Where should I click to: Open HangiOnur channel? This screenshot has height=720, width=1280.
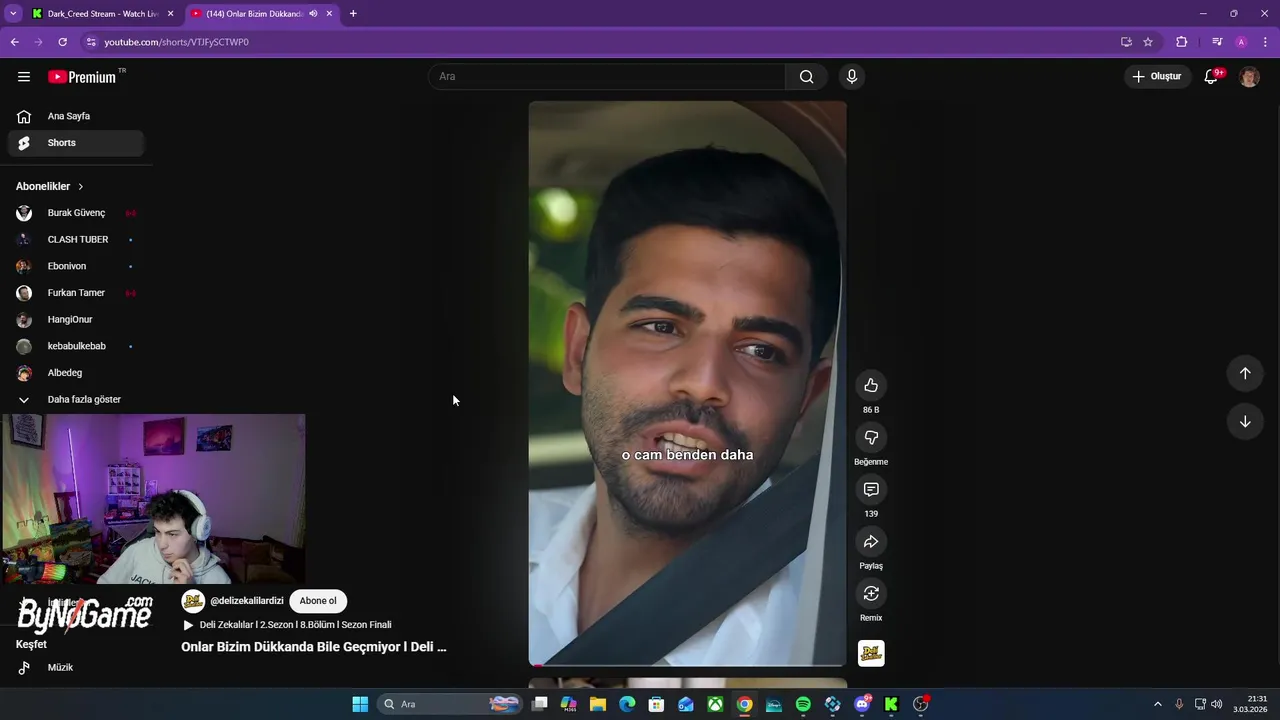click(76, 320)
